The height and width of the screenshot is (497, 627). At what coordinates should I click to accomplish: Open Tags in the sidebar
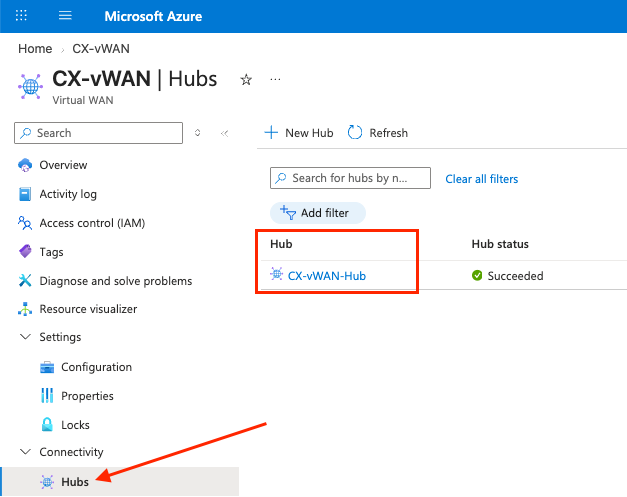pyautogui.click(x=51, y=252)
